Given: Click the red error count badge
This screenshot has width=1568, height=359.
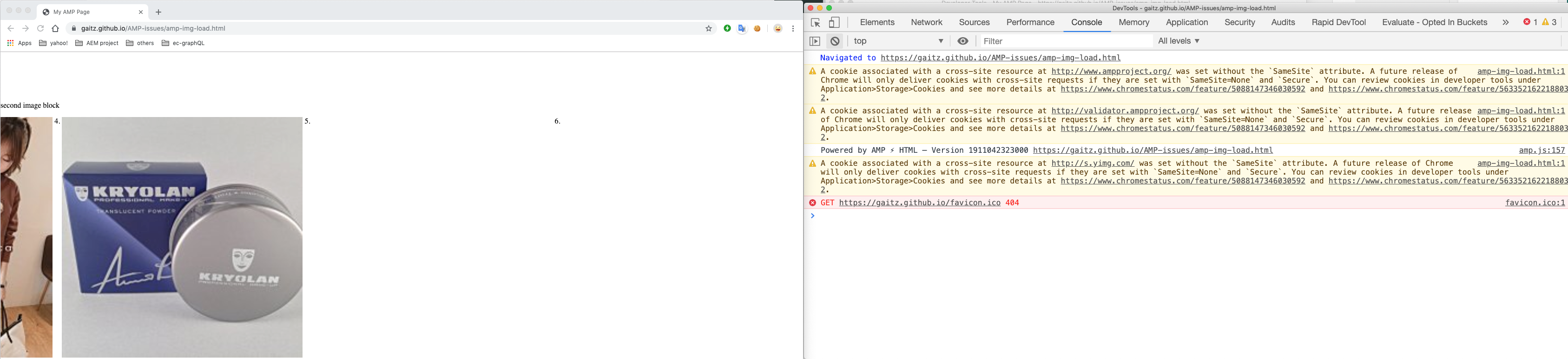Looking at the screenshot, I should 1529,22.
